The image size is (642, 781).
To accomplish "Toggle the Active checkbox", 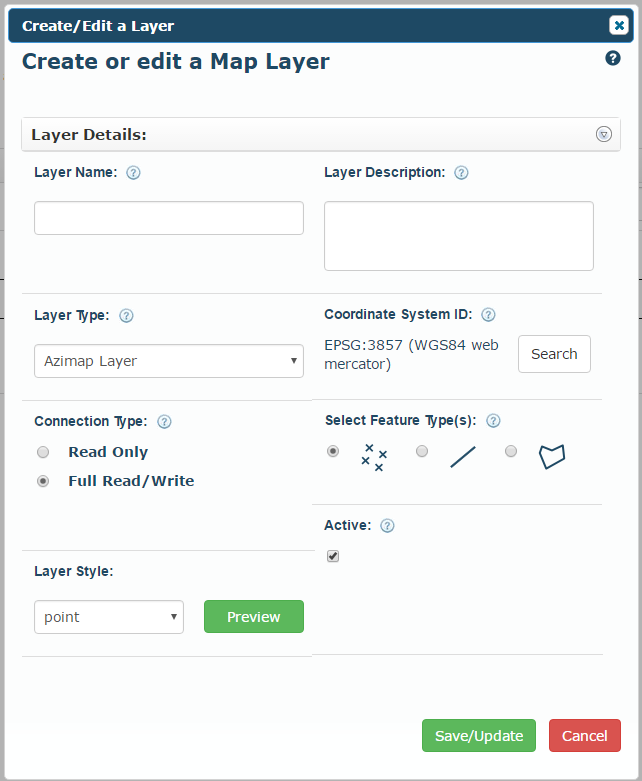I will click(x=333, y=556).
